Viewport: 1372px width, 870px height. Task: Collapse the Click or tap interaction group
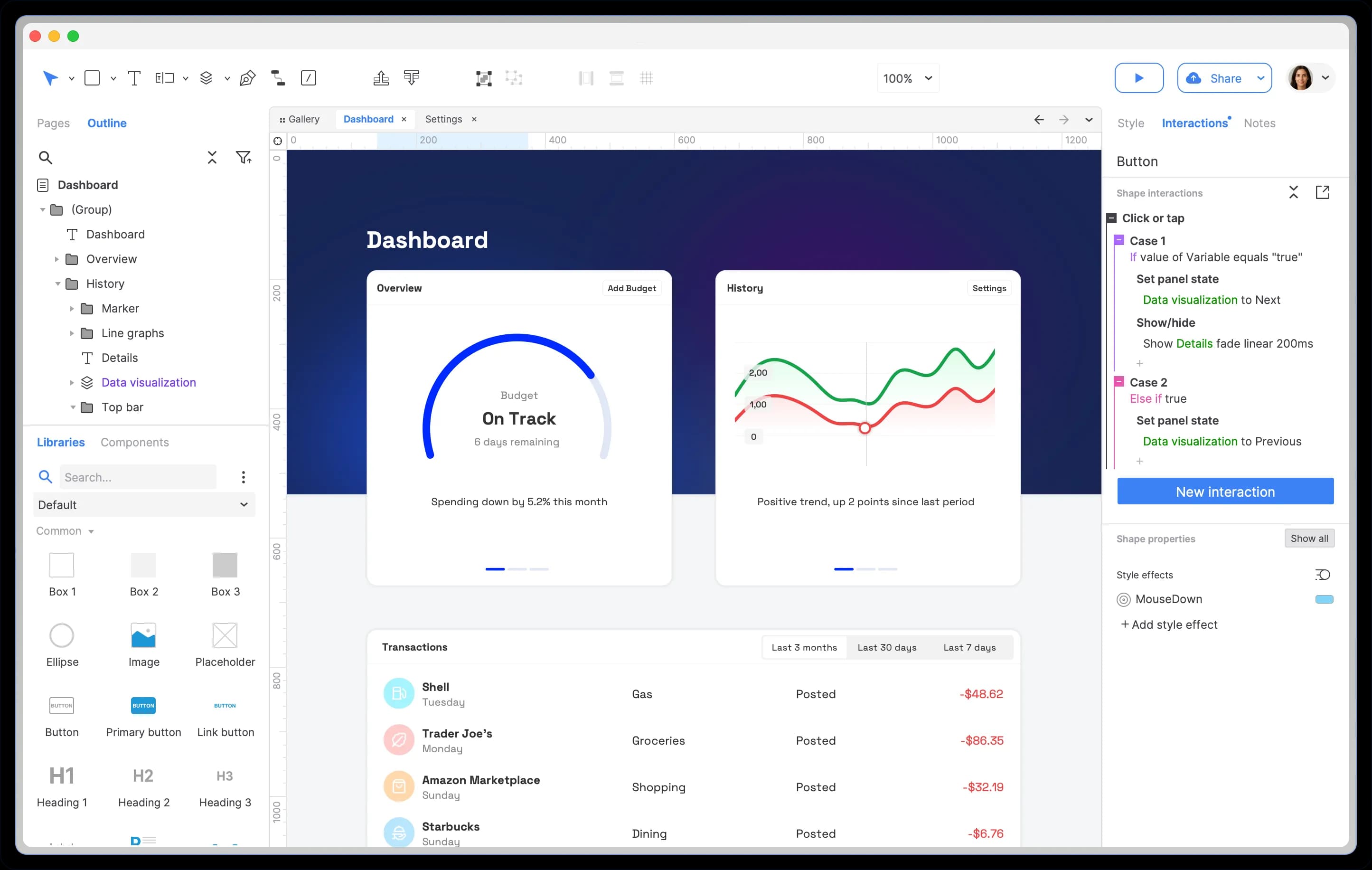click(1112, 218)
